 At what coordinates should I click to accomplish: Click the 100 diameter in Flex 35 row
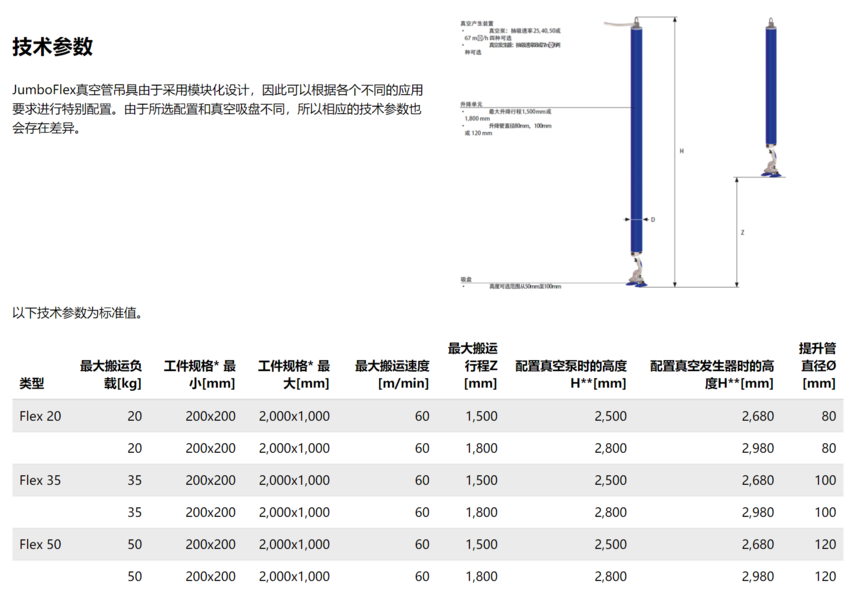pos(825,480)
